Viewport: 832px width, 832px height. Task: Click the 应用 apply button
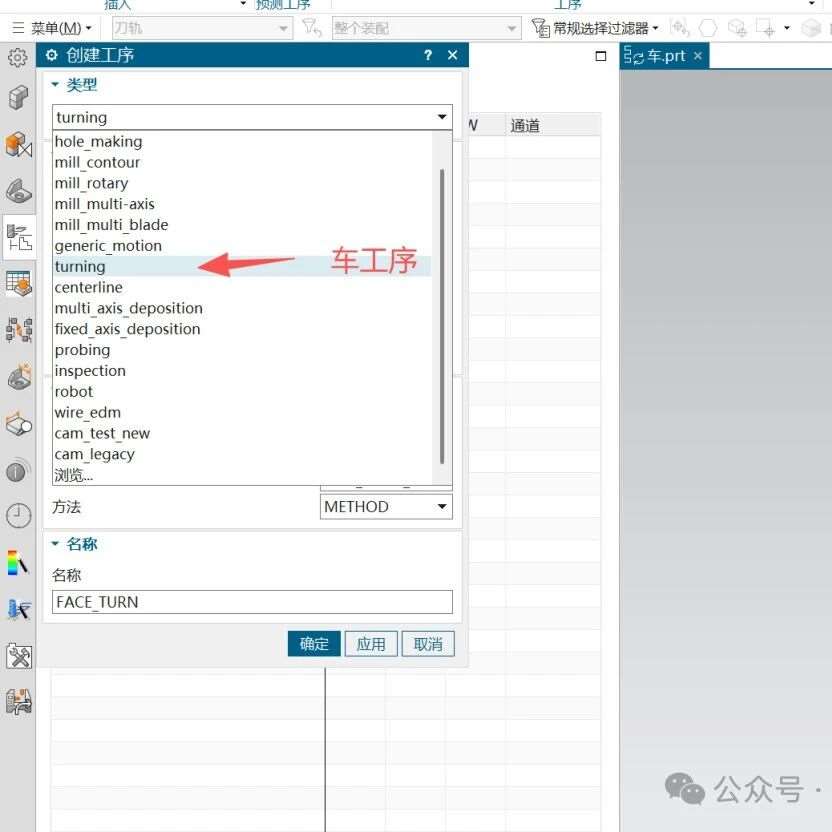pyautogui.click(x=371, y=644)
